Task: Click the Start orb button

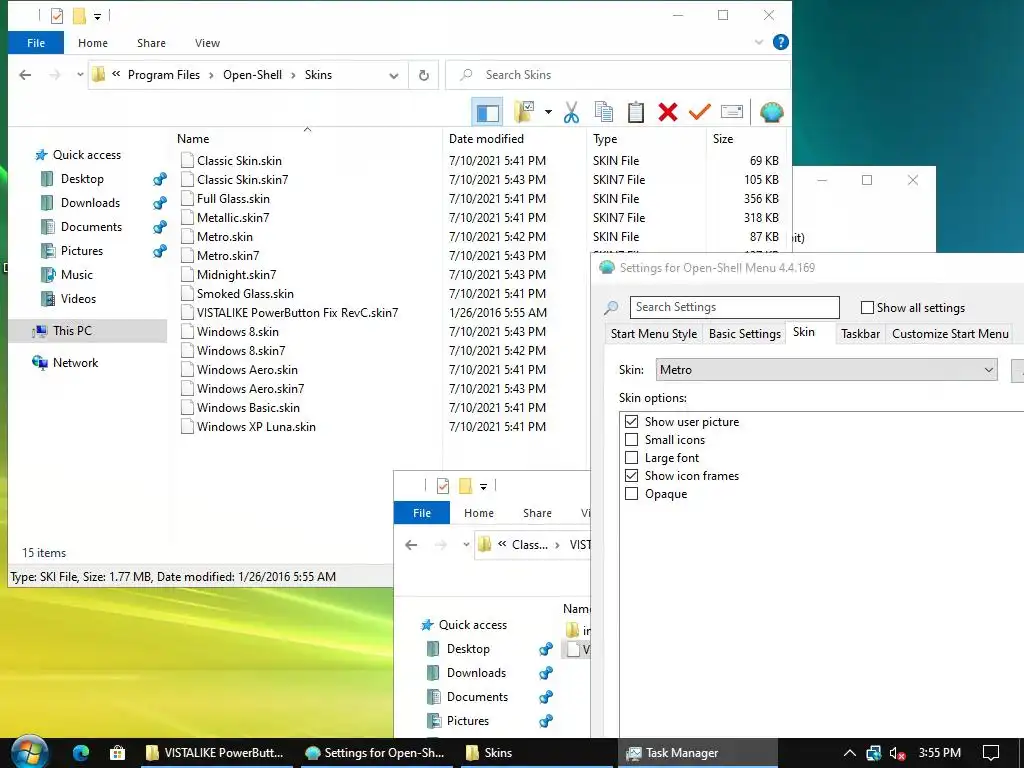Action: coord(29,753)
